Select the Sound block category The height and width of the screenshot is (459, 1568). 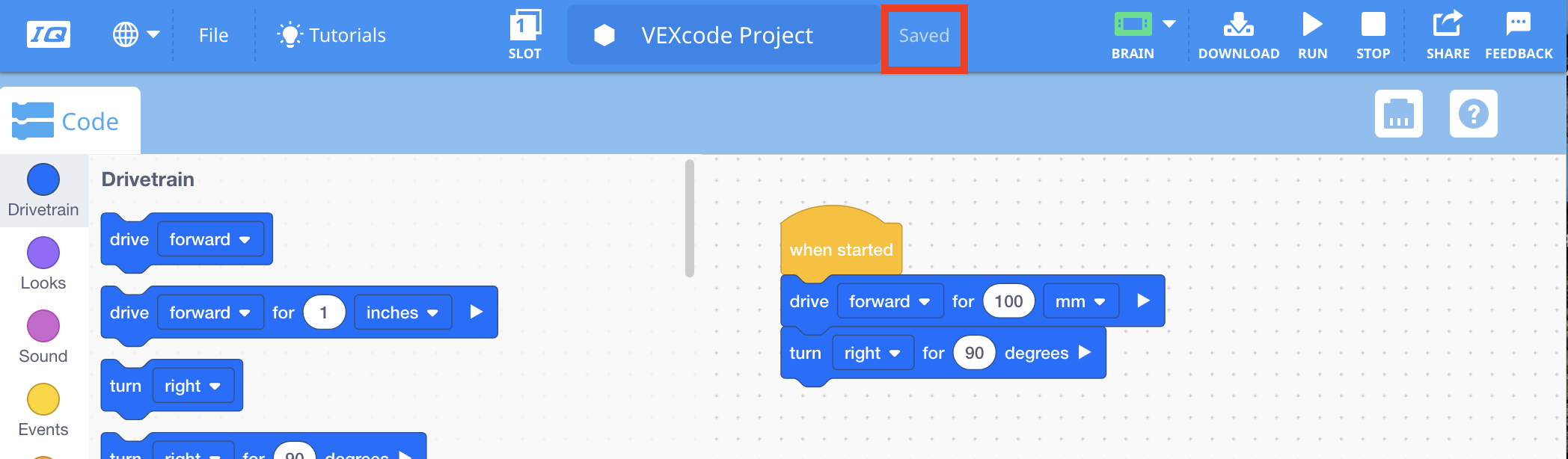(x=43, y=336)
